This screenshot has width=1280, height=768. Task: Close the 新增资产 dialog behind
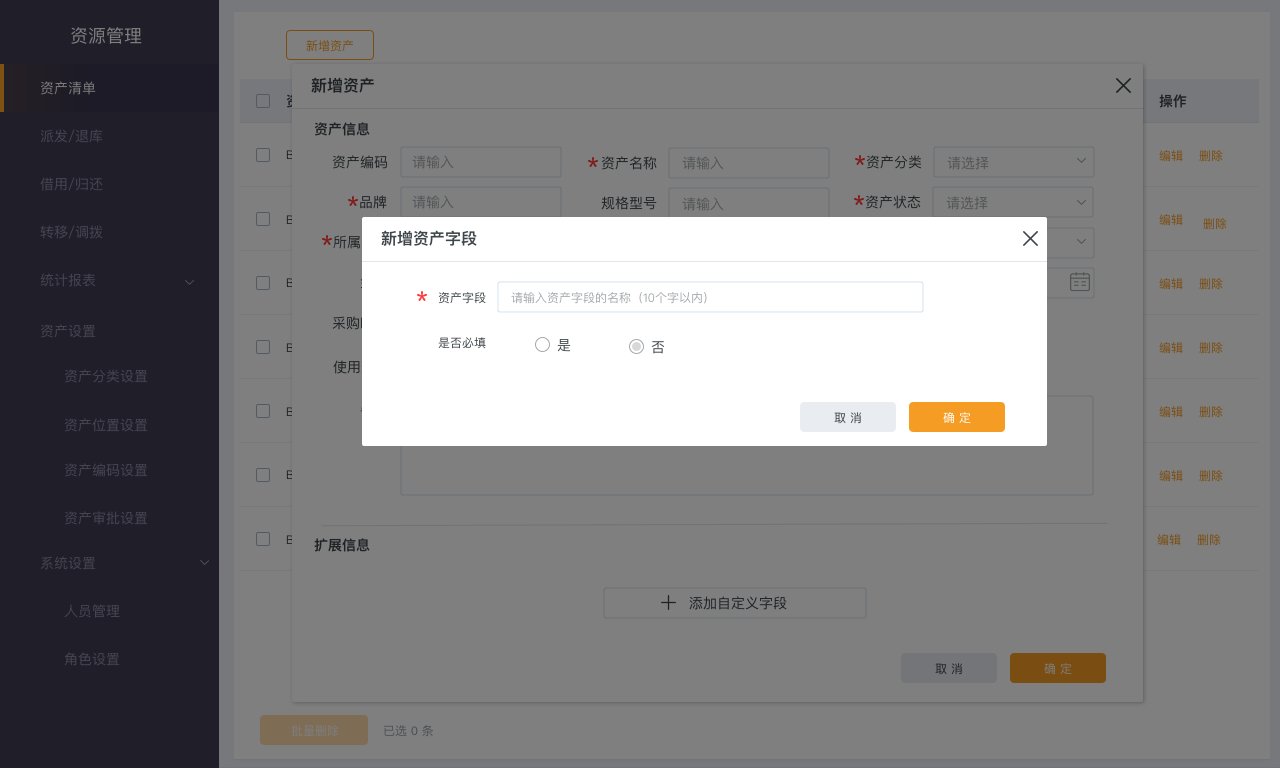pyautogui.click(x=1123, y=86)
